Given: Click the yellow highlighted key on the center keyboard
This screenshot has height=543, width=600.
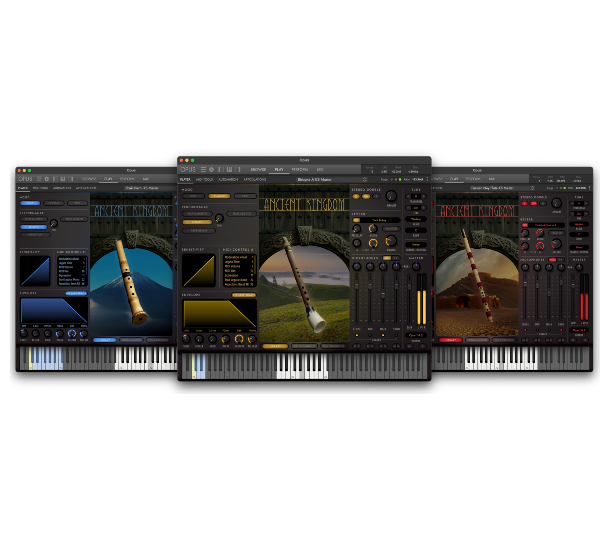Looking at the screenshot, I should 194,367.
